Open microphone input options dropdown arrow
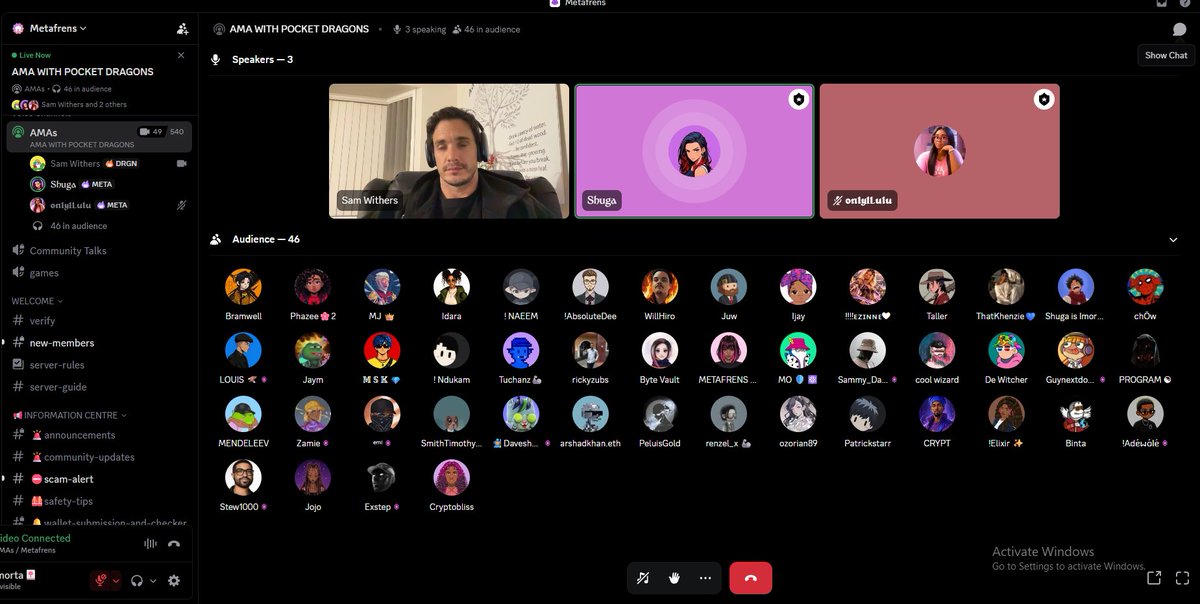1200x604 pixels. [x=116, y=581]
